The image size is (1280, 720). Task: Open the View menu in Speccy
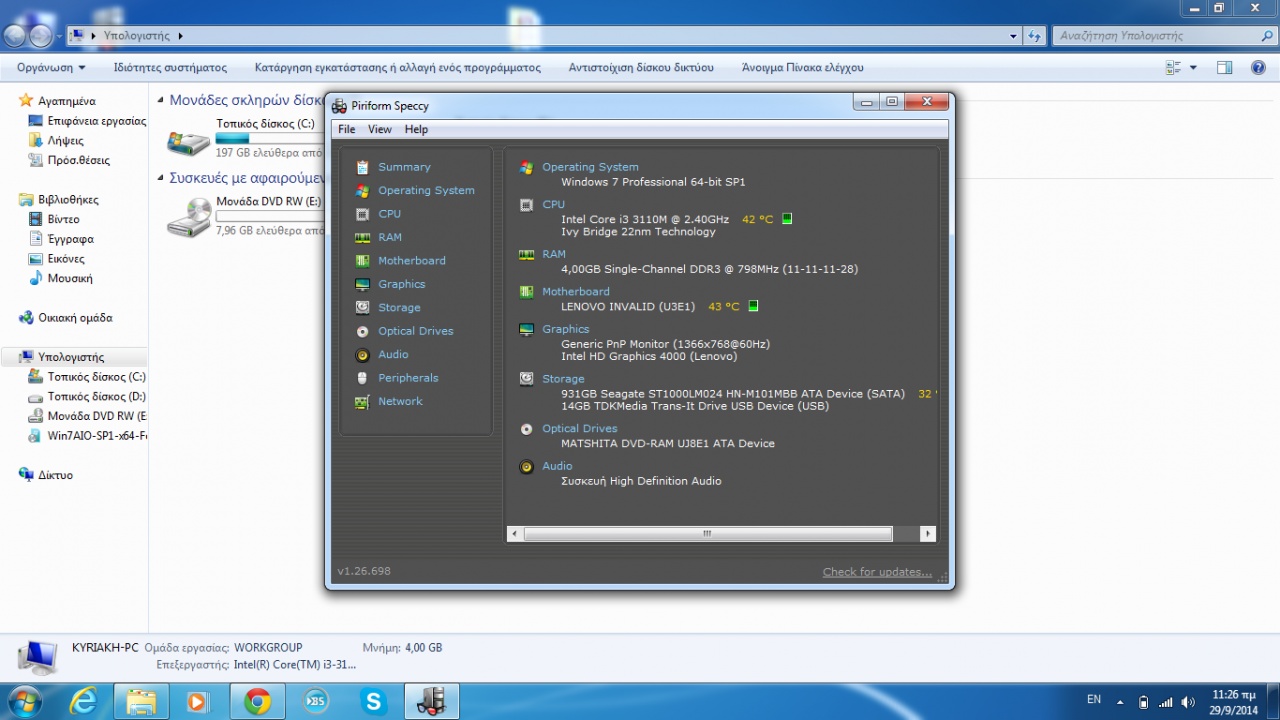point(380,129)
